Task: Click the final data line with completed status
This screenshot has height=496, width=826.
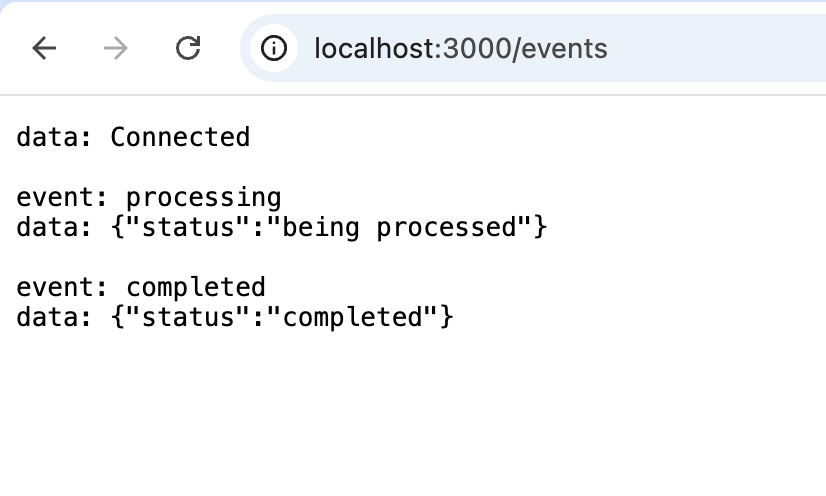Action: tap(235, 318)
